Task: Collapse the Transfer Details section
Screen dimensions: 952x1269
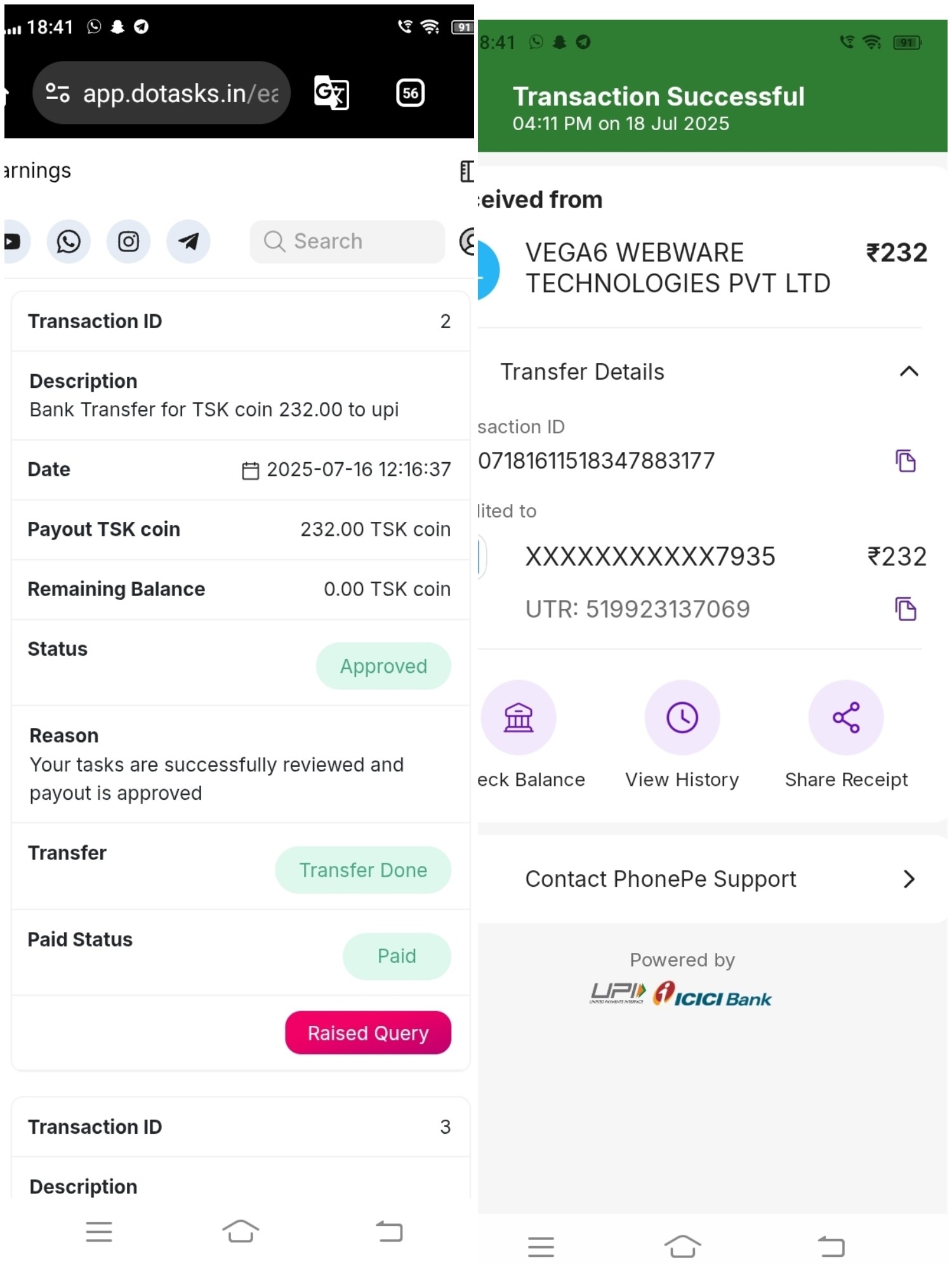Action: pos(909,371)
